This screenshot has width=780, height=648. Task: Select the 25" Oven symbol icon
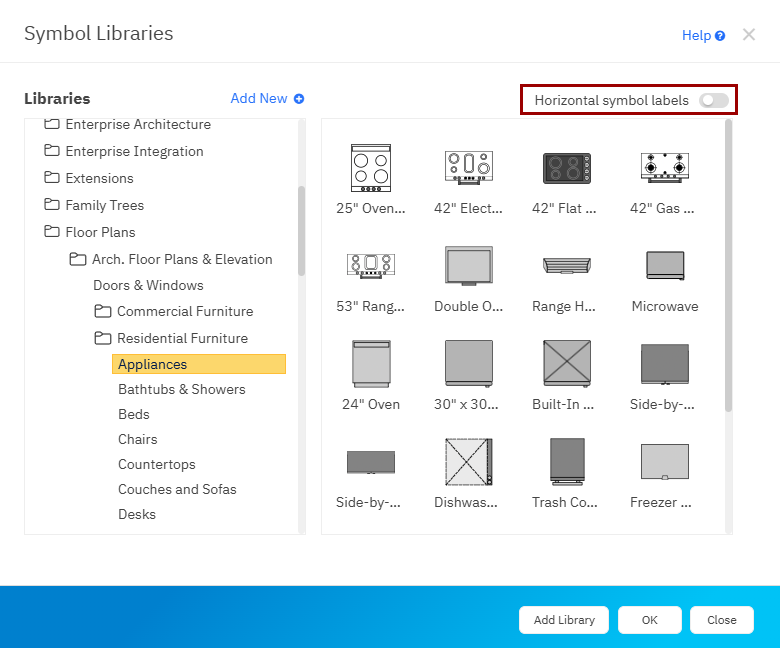(370, 167)
